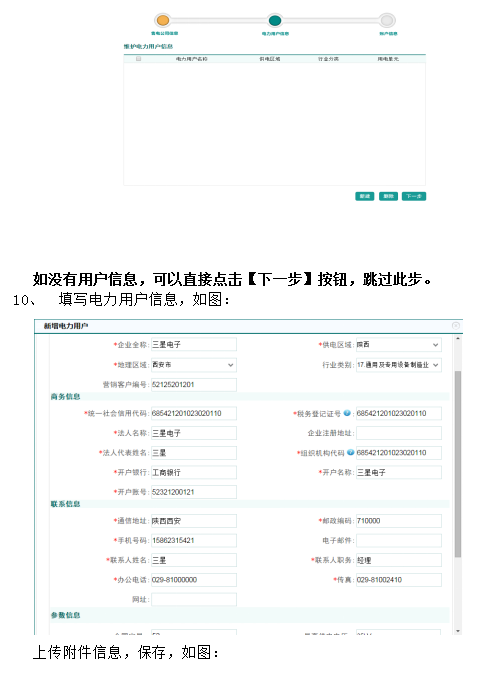Click the 行业分类 column header
The image size is (503, 678).
click(328, 59)
